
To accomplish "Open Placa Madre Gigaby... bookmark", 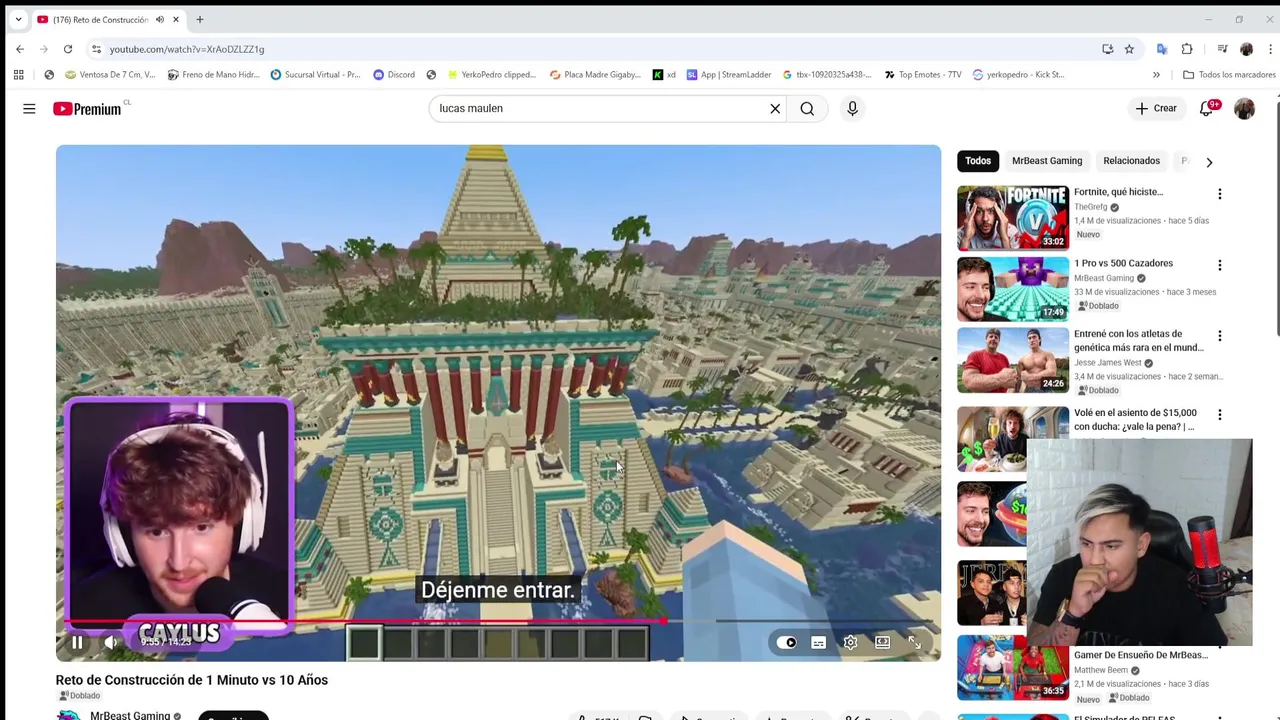I will coord(595,74).
